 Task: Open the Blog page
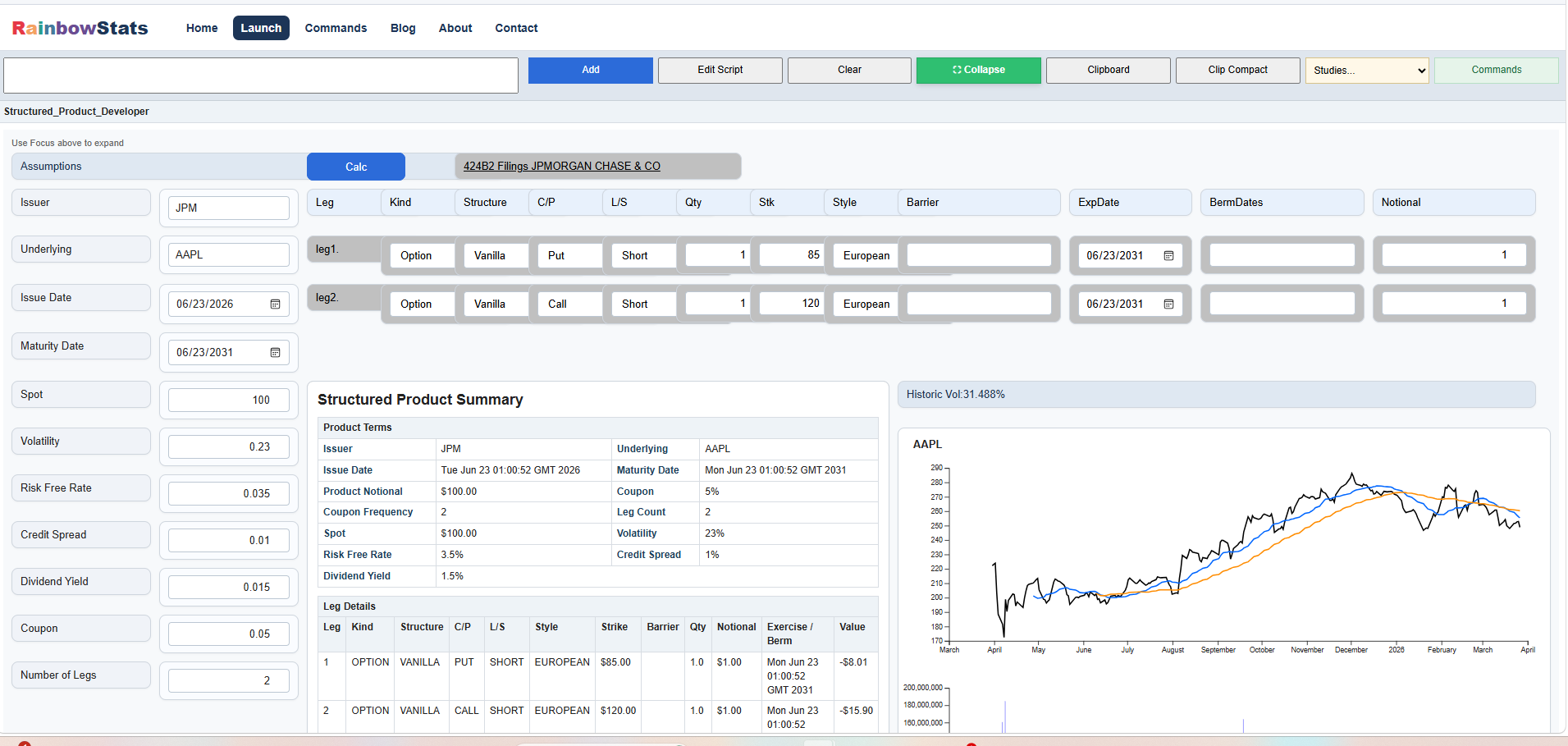[403, 28]
